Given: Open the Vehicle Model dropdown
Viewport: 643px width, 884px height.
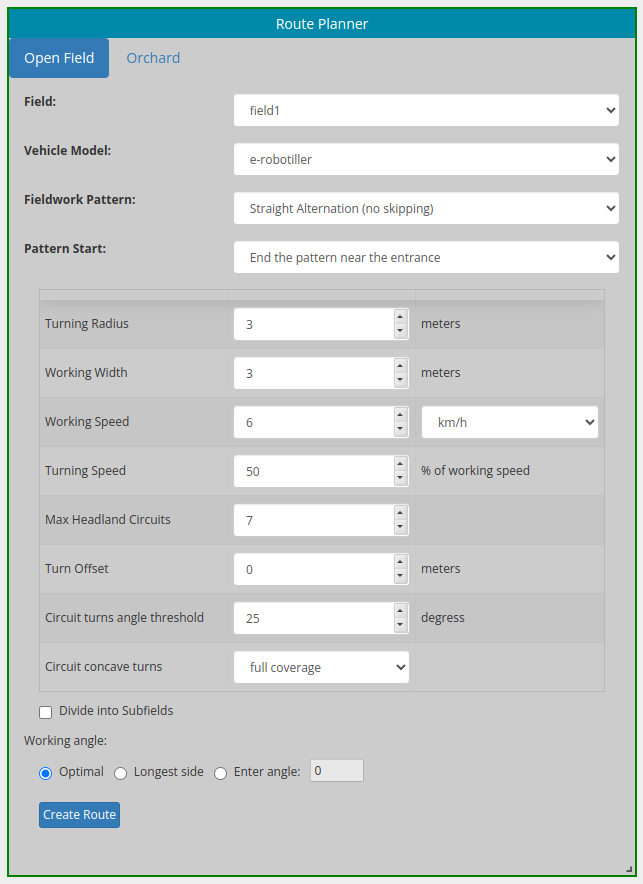Looking at the screenshot, I should coord(426,159).
